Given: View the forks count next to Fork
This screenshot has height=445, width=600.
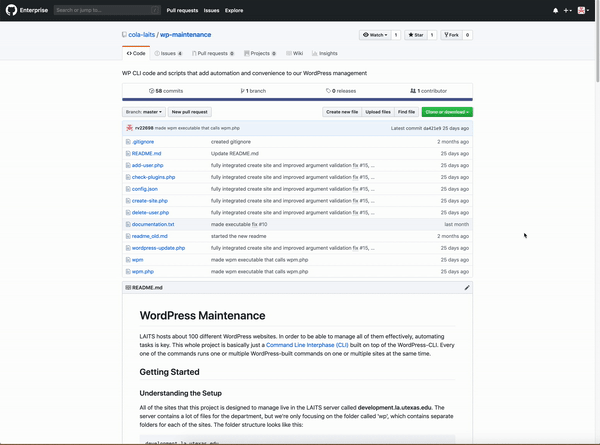Looking at the screenshot, I should pos(467,35).
